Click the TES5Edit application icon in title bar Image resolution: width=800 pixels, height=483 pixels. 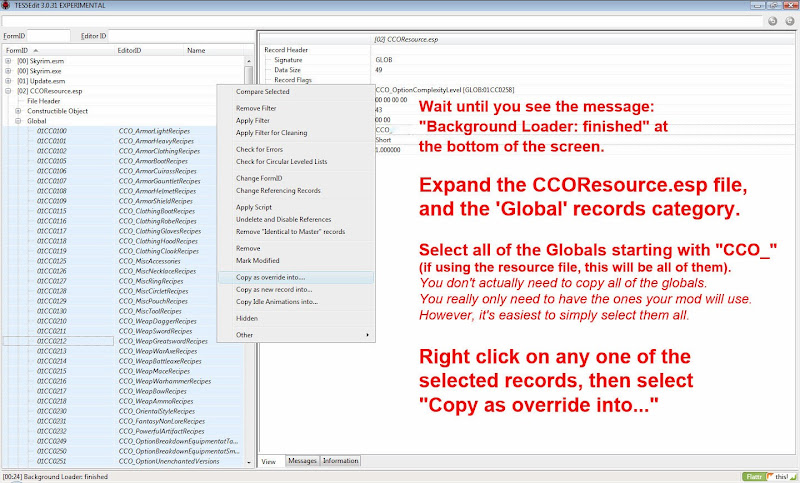[6, 5]
